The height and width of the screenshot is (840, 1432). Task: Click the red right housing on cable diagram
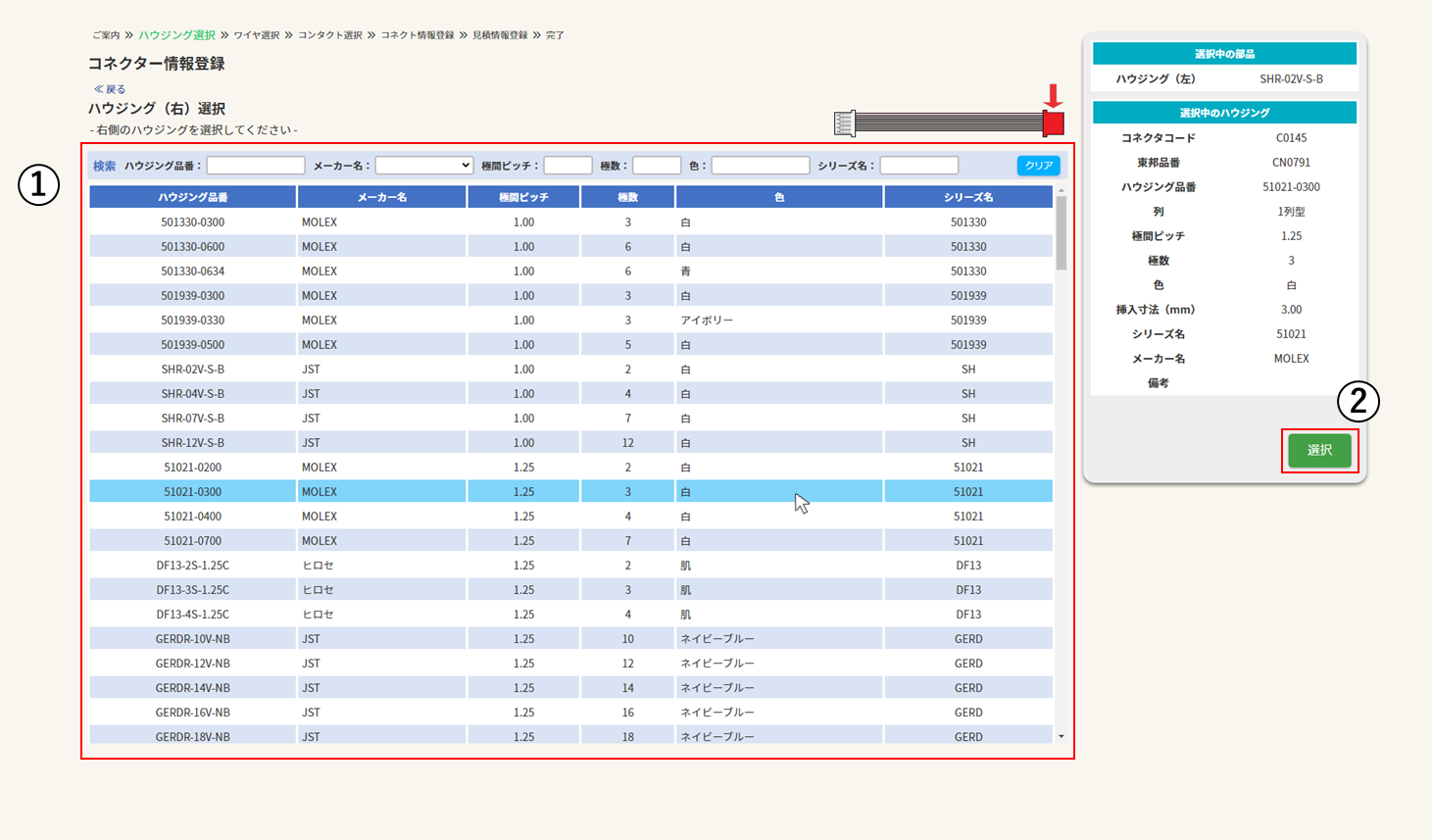1054,124
